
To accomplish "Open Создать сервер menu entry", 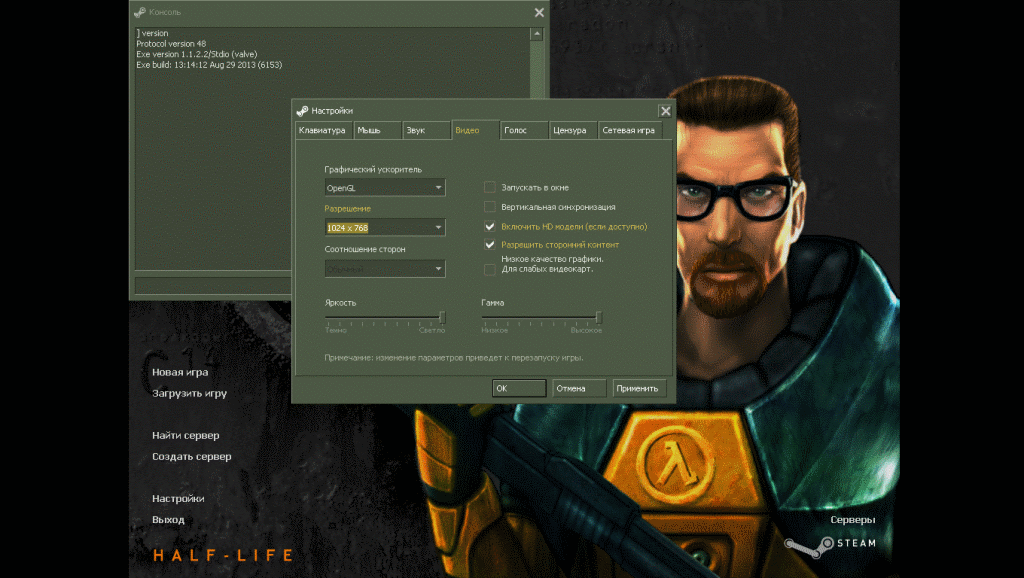I will click(191, 457).
